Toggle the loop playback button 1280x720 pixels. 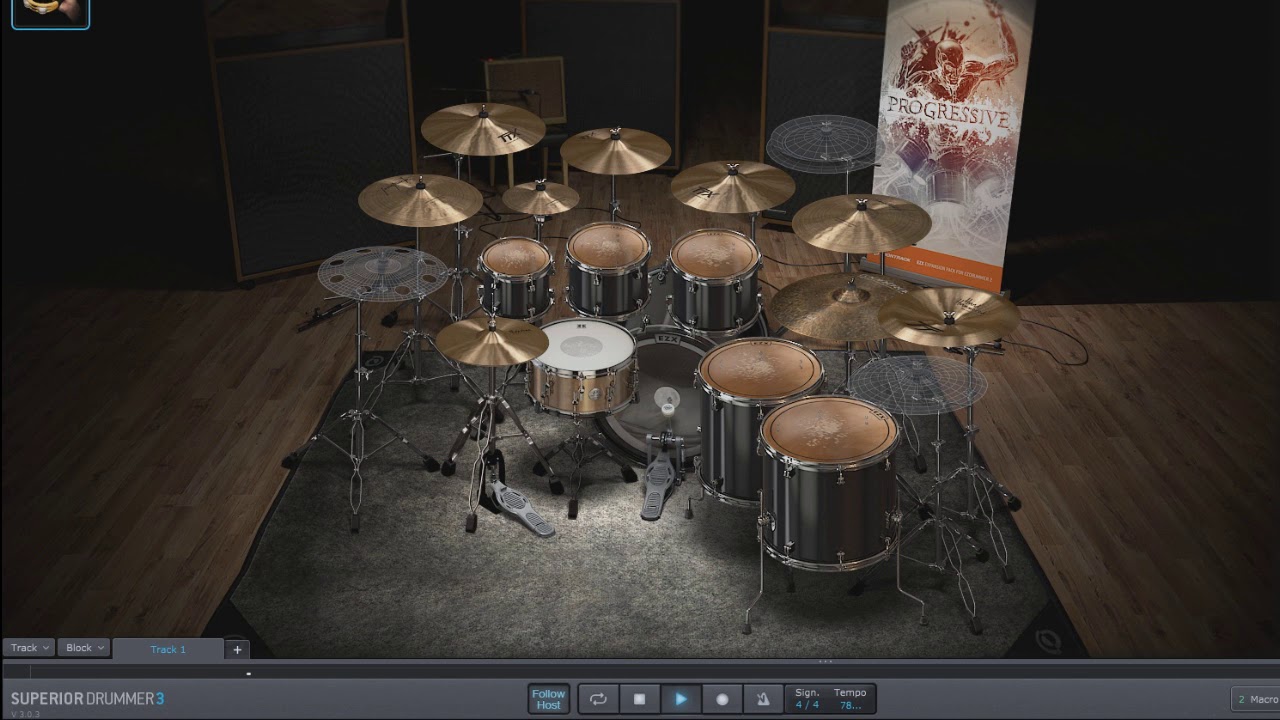tap(598, 699)
